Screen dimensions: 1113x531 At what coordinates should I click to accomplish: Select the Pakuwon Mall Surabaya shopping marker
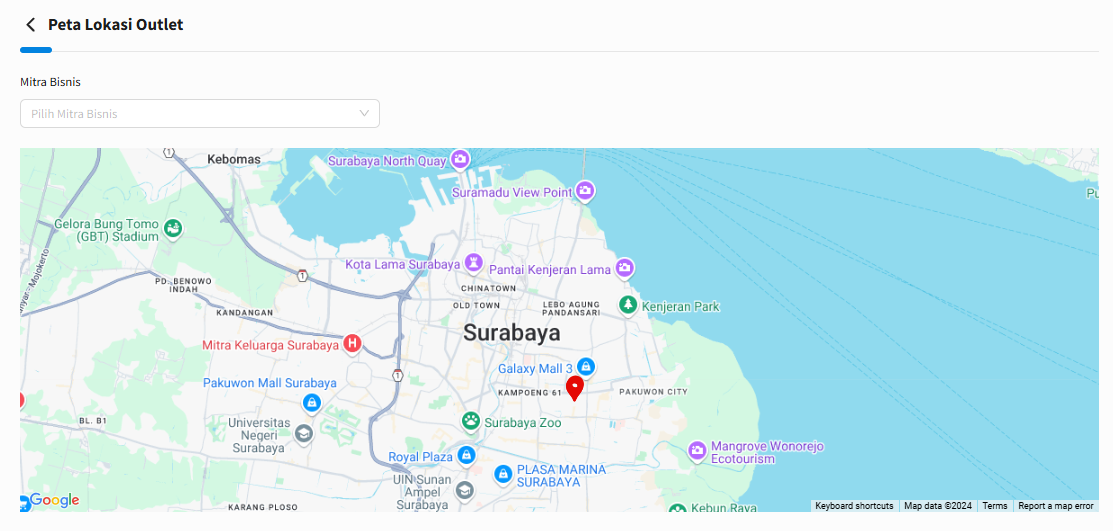tap(311, 403)
